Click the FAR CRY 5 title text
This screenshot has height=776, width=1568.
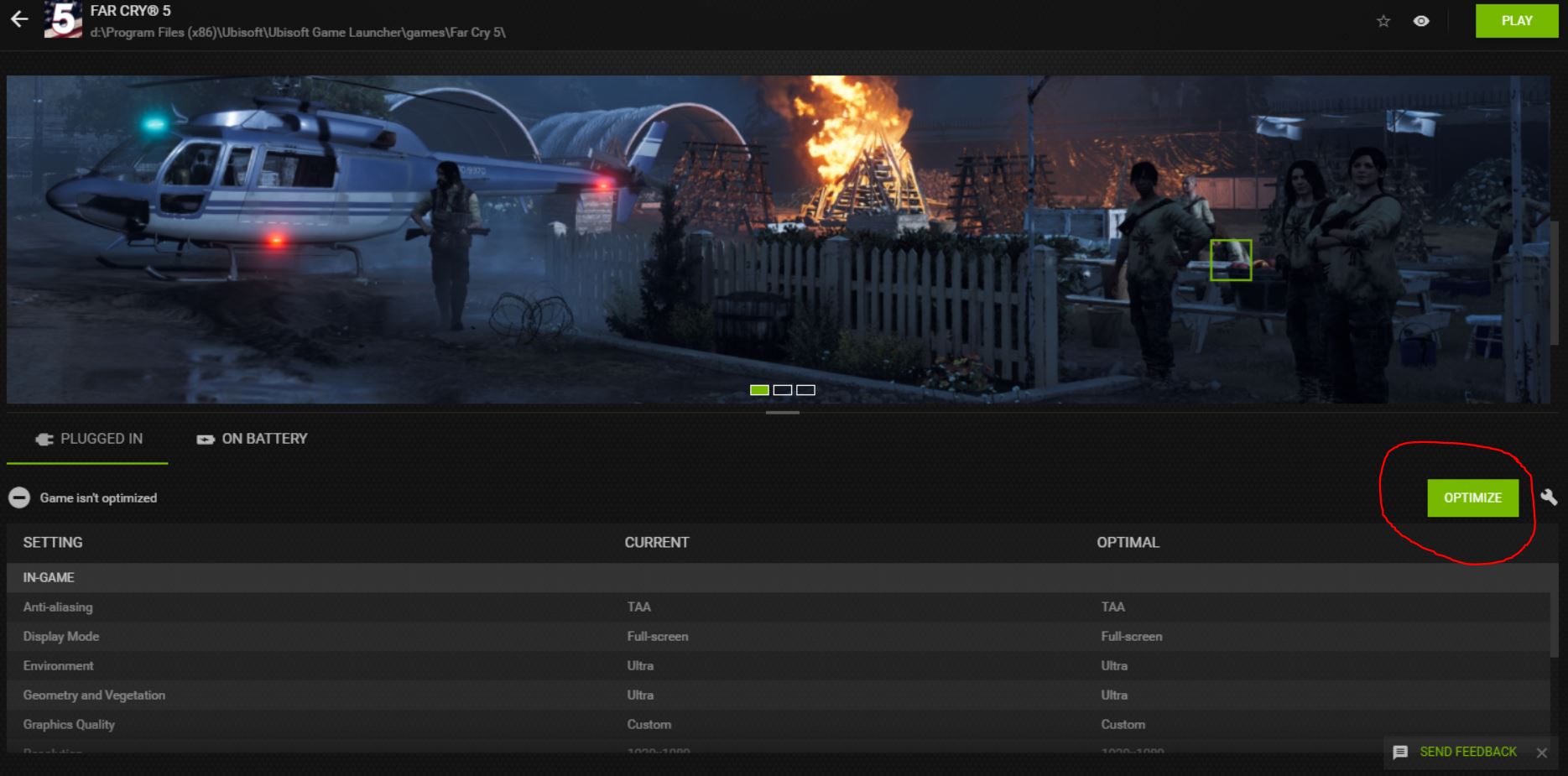pos(130,11)
